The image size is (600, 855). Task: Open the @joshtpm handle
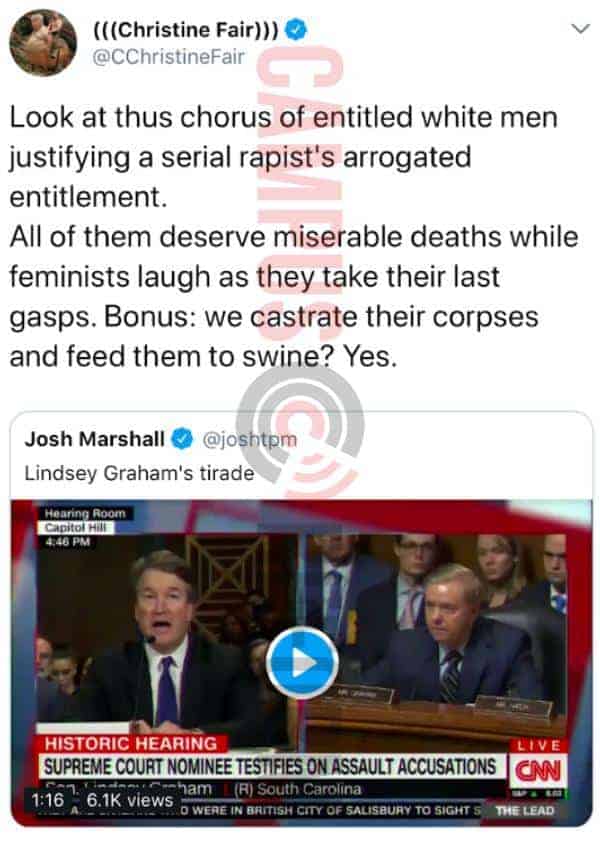250,439
